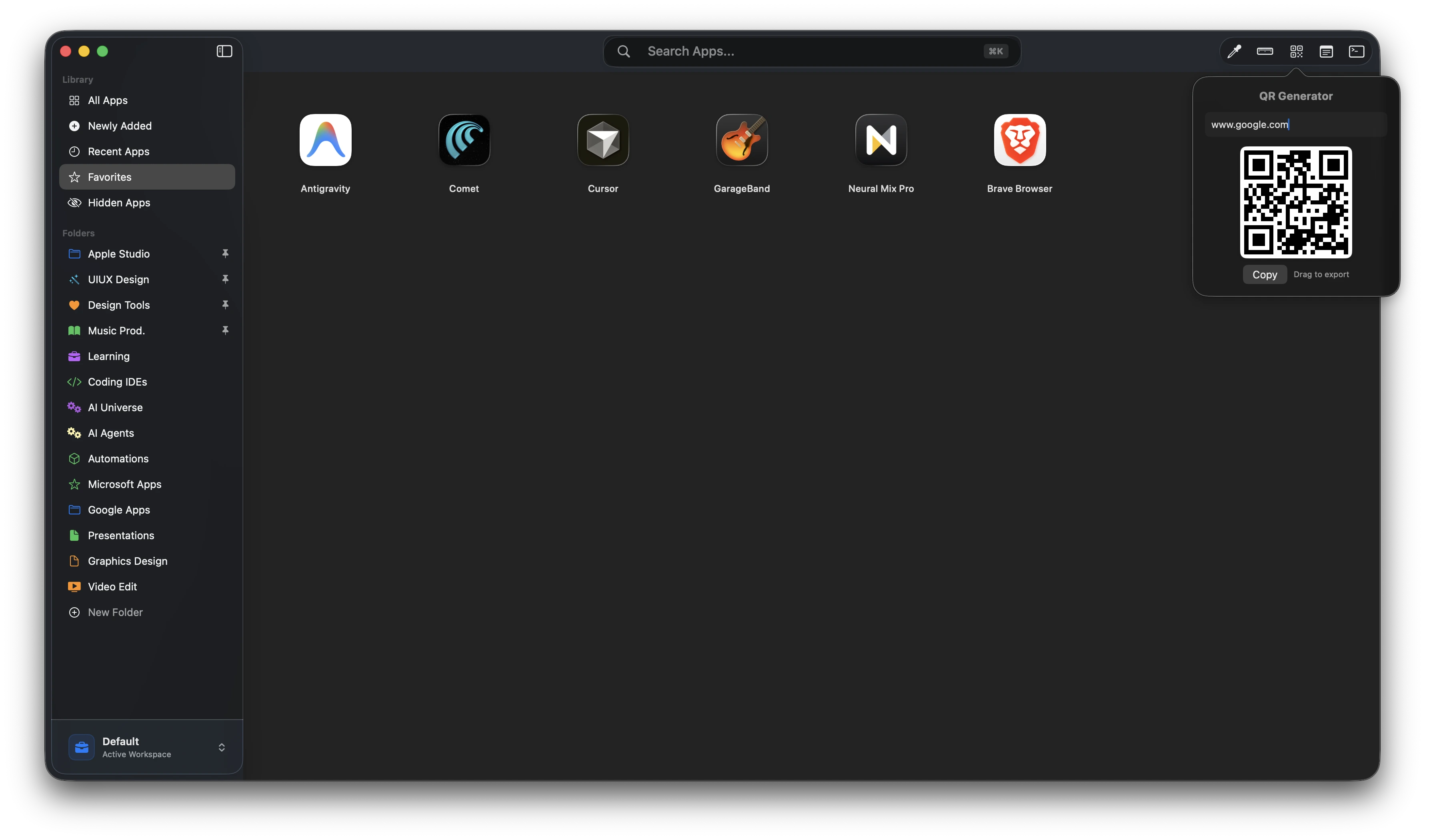Create a New Folder
The height and width of the screenshot is (840, 1429).
147,612
